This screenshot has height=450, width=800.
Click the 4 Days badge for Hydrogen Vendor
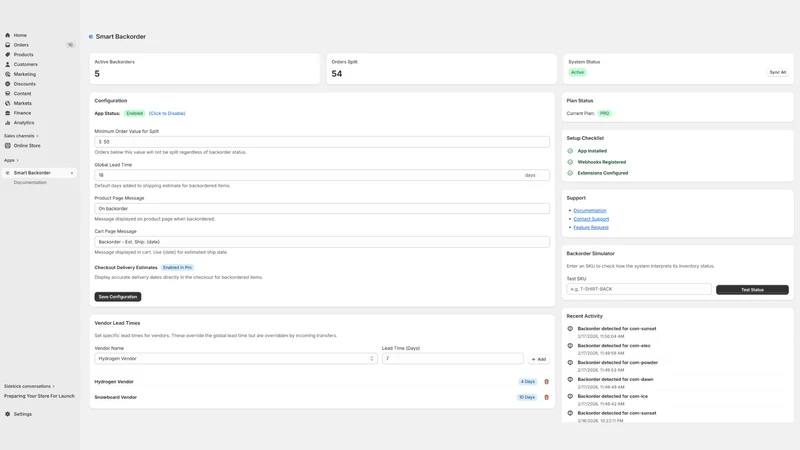pyautogui.click(x=528, y=382)
